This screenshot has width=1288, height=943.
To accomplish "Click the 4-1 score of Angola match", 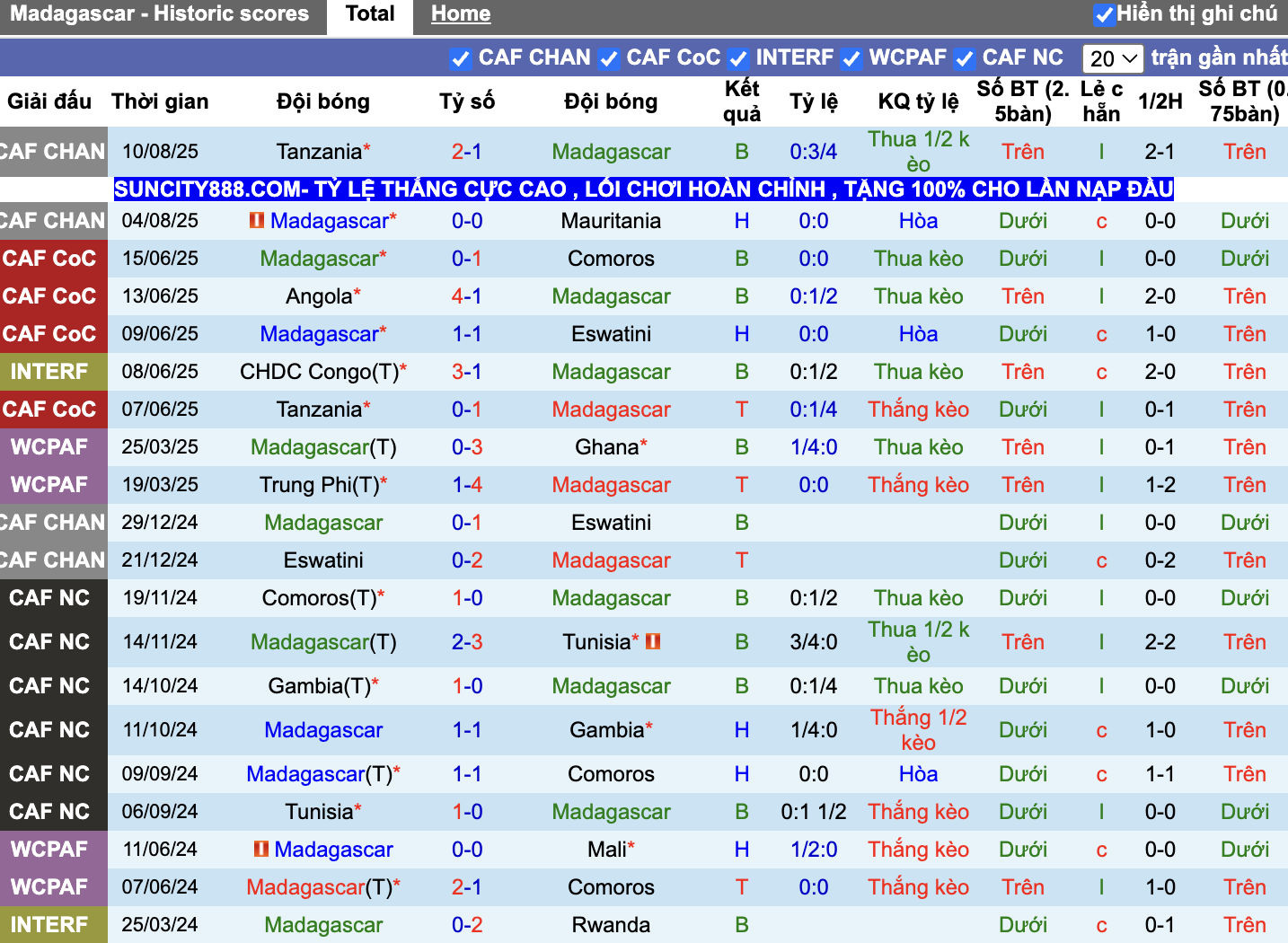I will click(467, 296).
